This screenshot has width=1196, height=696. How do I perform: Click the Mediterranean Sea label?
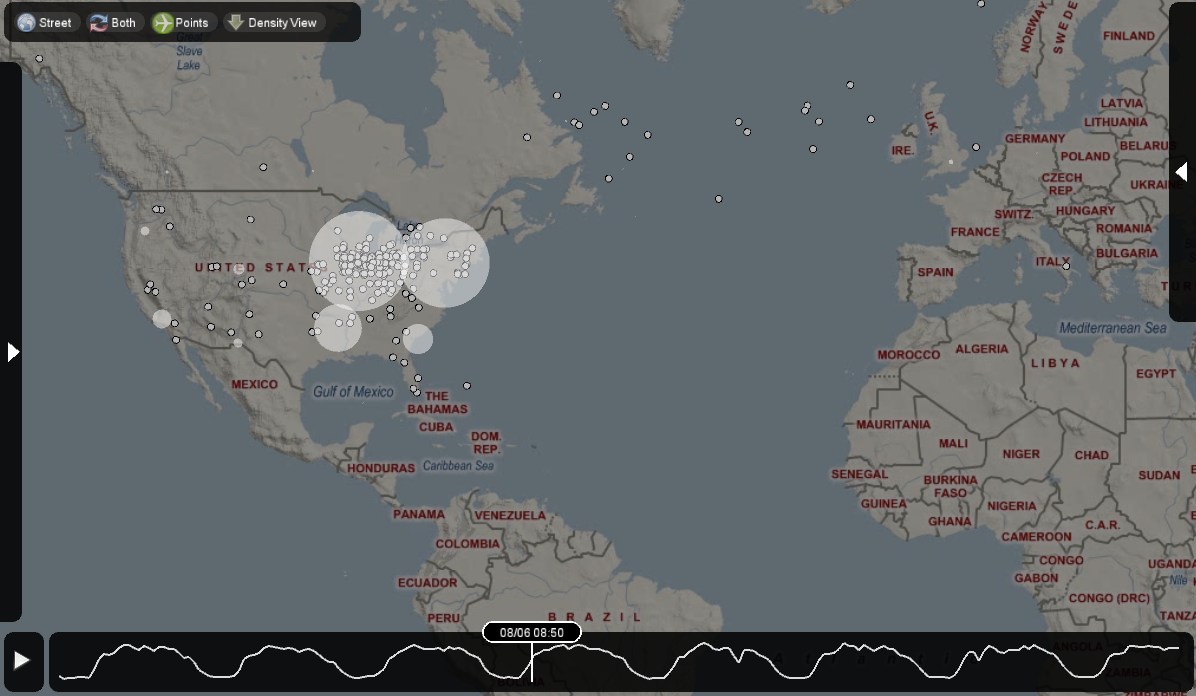[x=1113, y=328]
